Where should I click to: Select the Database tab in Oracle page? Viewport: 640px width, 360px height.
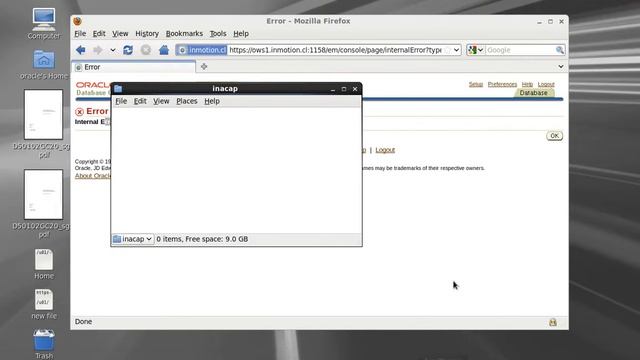pyautogui.click(x=533, y=93)
